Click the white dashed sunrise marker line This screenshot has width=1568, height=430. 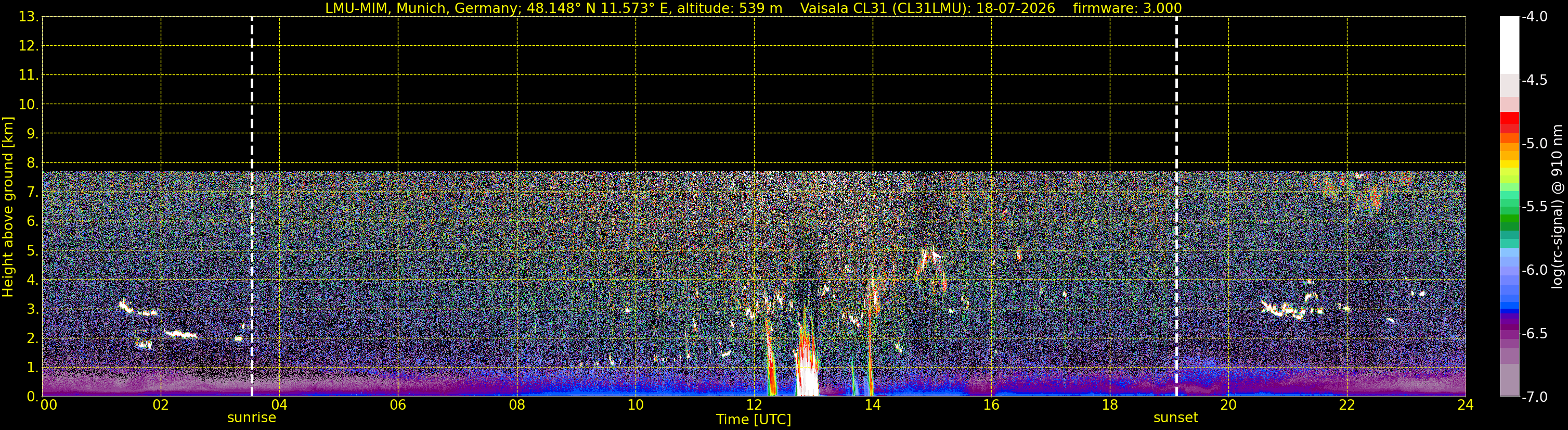click(x=252, y=207)
